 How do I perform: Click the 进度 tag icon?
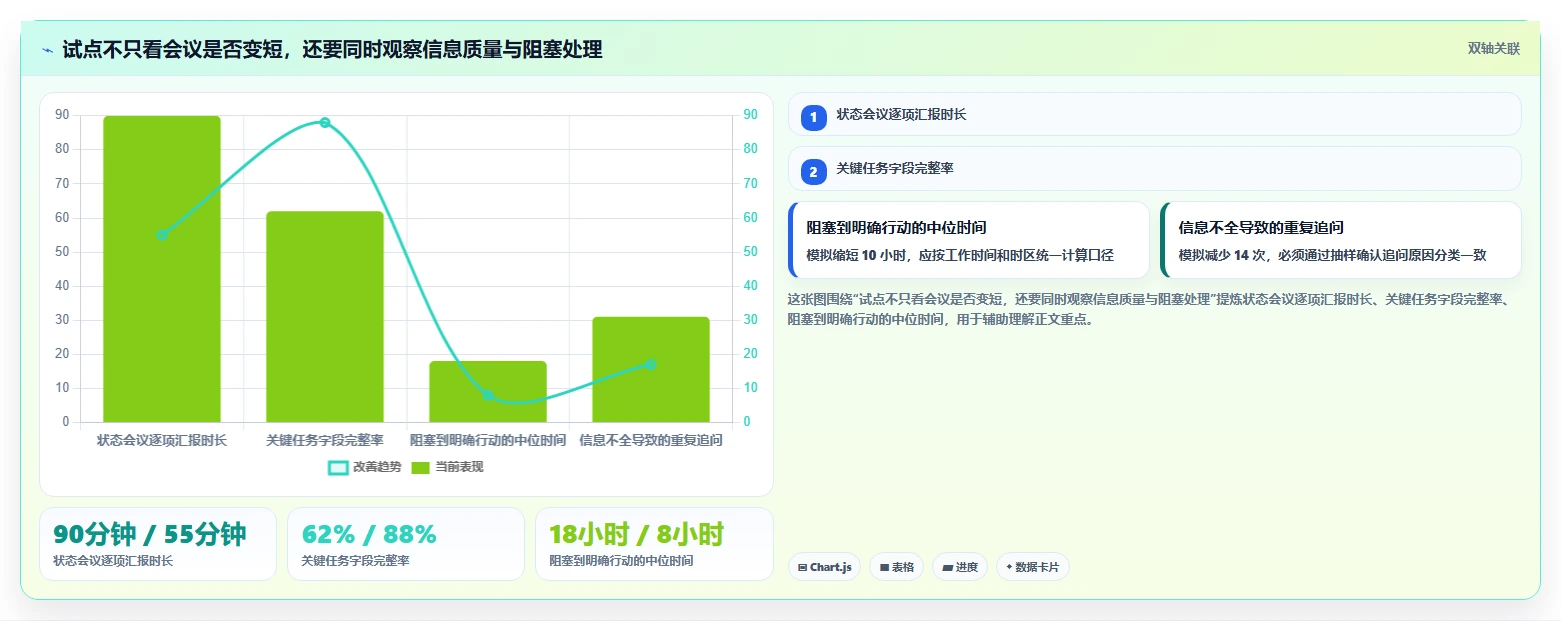tap(947, 567)
